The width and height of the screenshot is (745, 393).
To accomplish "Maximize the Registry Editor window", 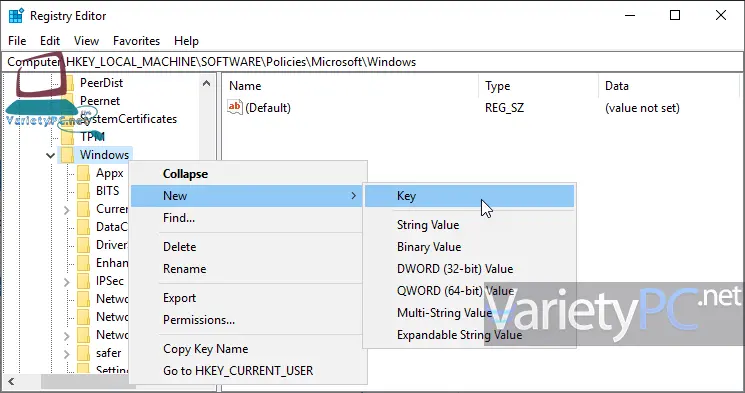I will click(x=675, y=15).
